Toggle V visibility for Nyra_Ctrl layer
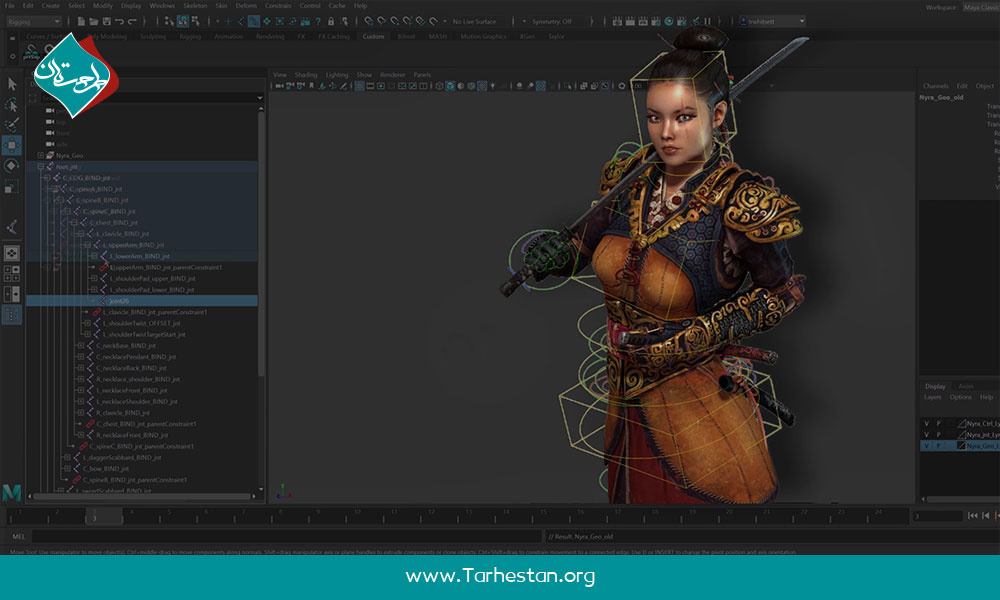 tap(926, 423)
